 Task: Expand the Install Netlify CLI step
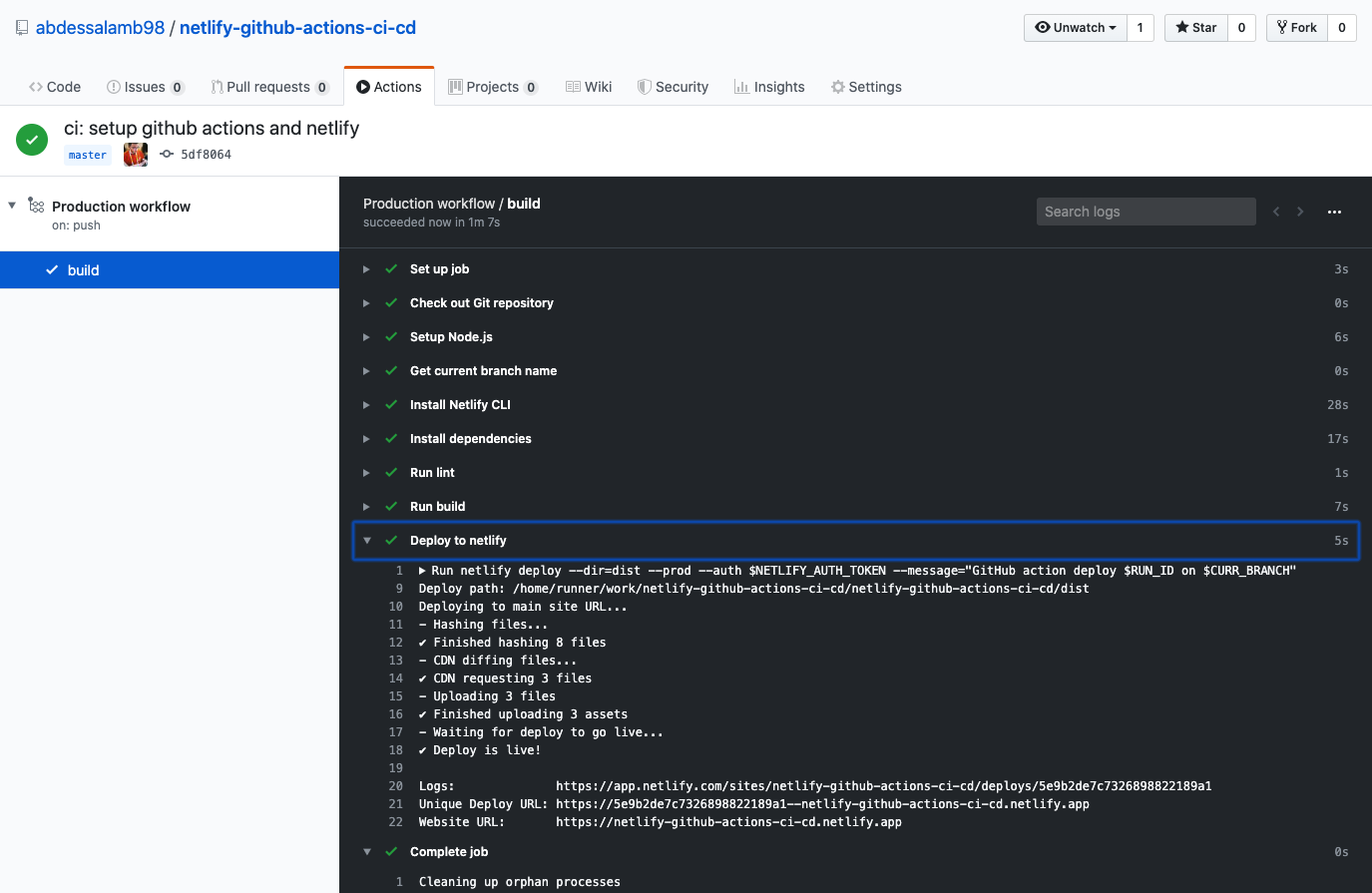coord(366,405)
